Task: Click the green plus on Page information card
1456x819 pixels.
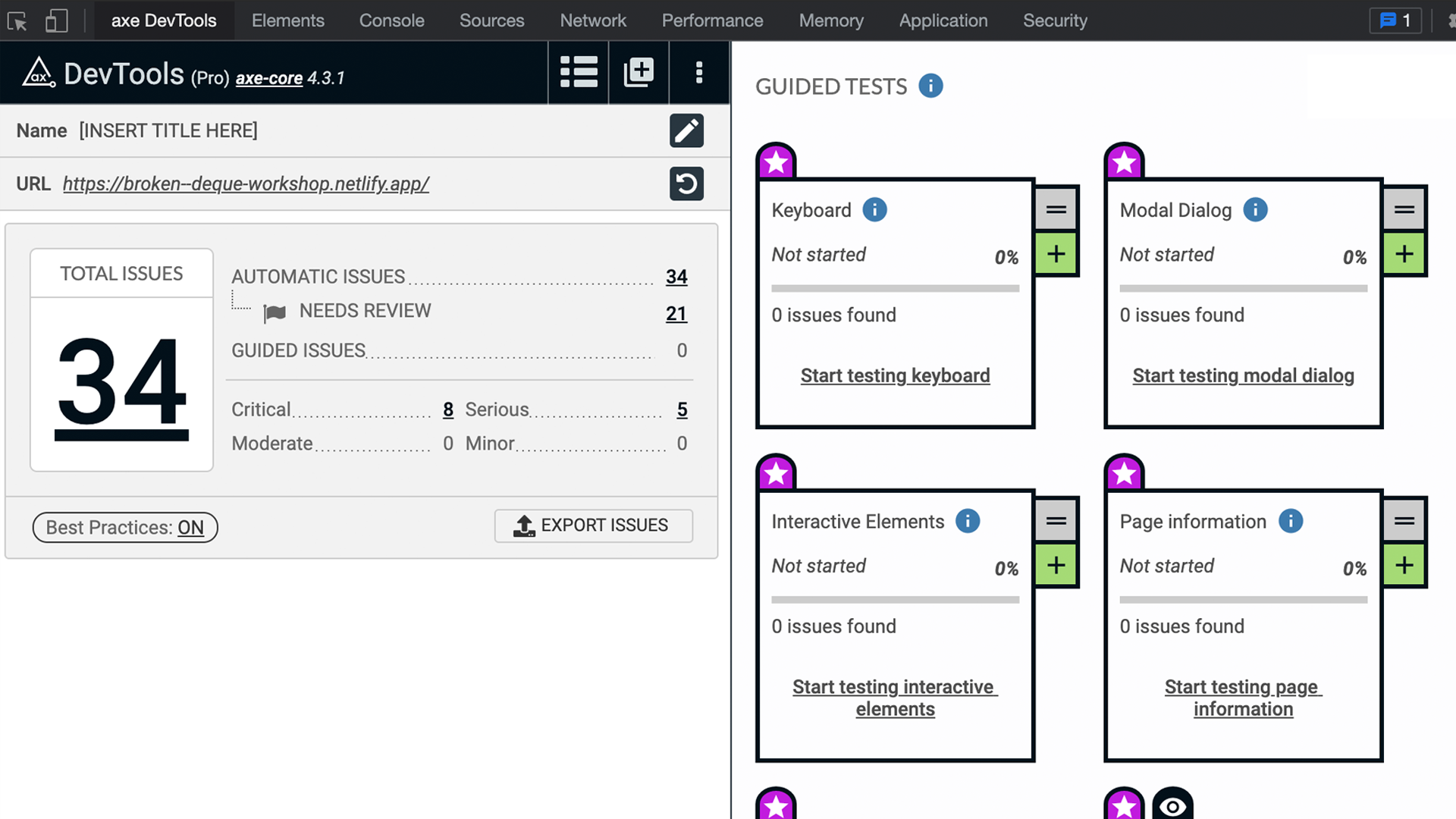Action: click(1404, 564)
